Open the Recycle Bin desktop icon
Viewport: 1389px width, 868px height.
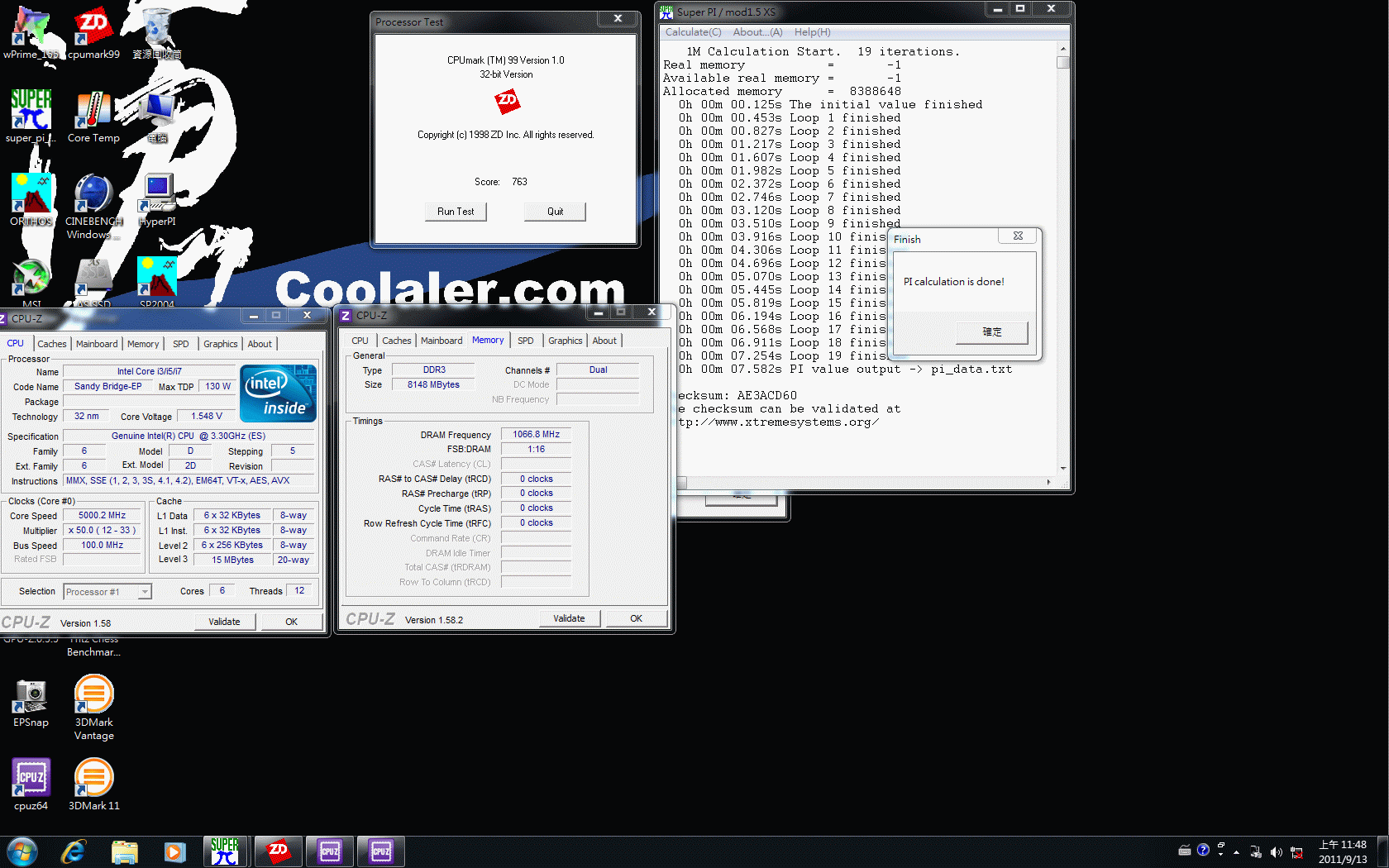coord(157,33)
